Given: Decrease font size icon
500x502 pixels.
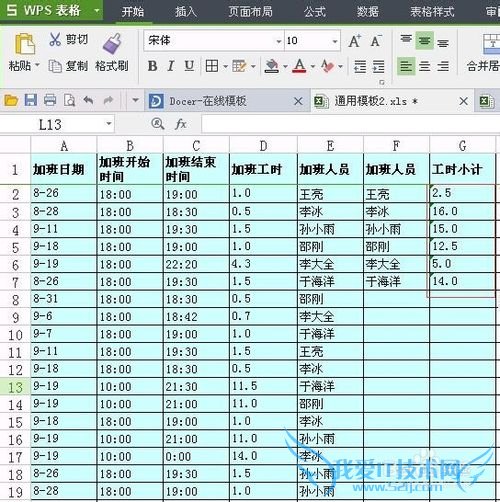Looking at the screenshot, I should (376, 41).
